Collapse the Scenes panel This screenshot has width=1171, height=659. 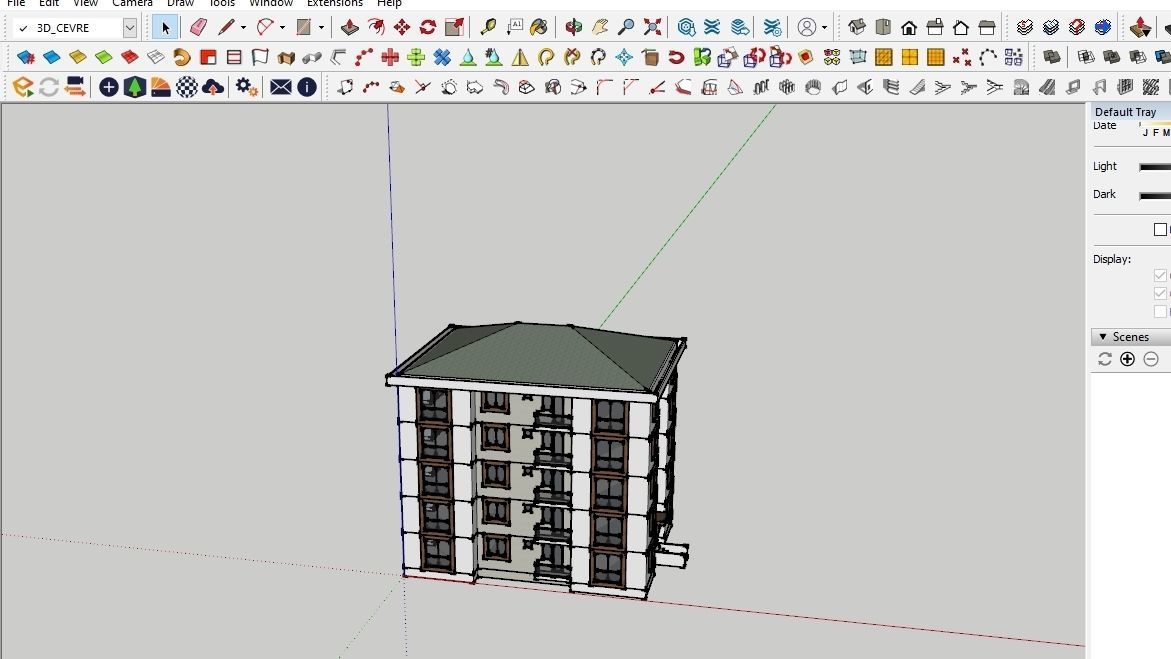(x=1103, y=337)
